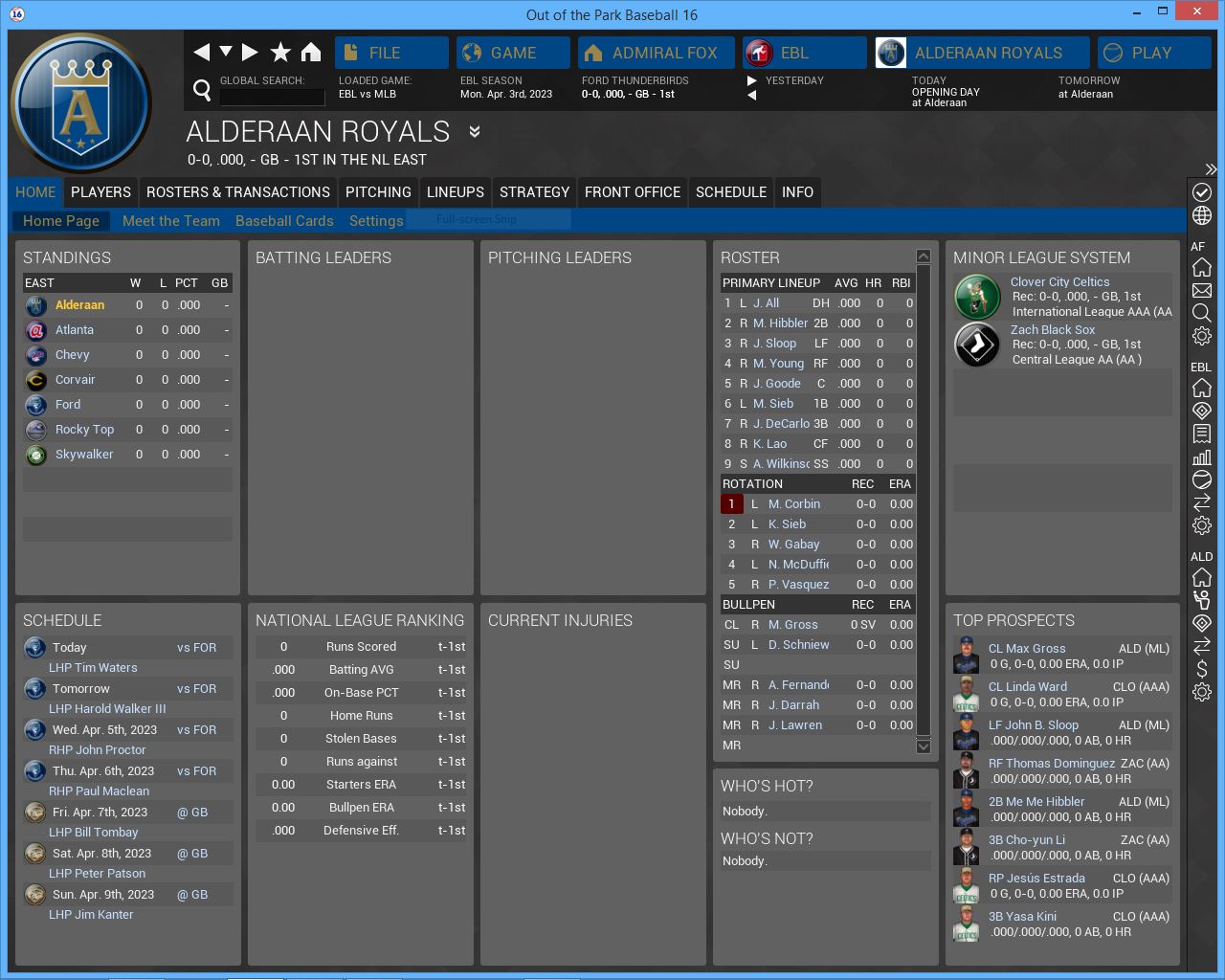Screen dimensions: 1225x980
Task: Click the back navigation arrow
Action: [x=201, y=53]
